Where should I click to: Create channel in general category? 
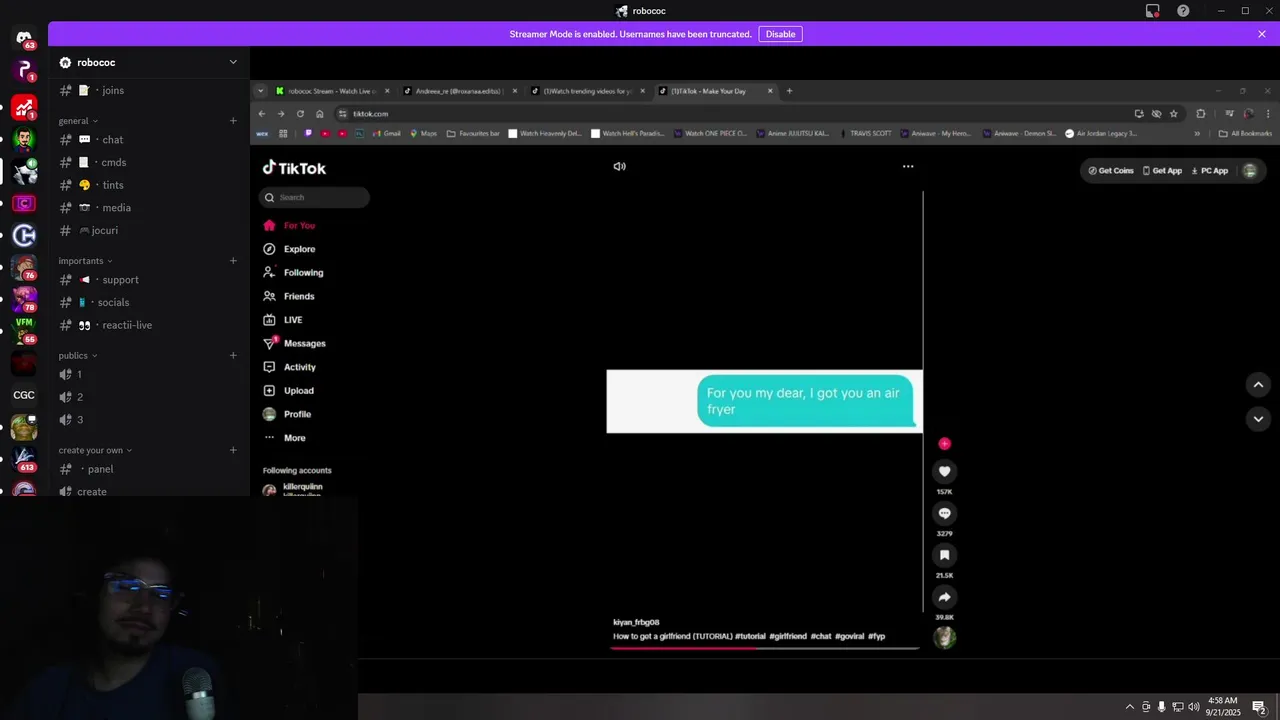pos(233,121)
